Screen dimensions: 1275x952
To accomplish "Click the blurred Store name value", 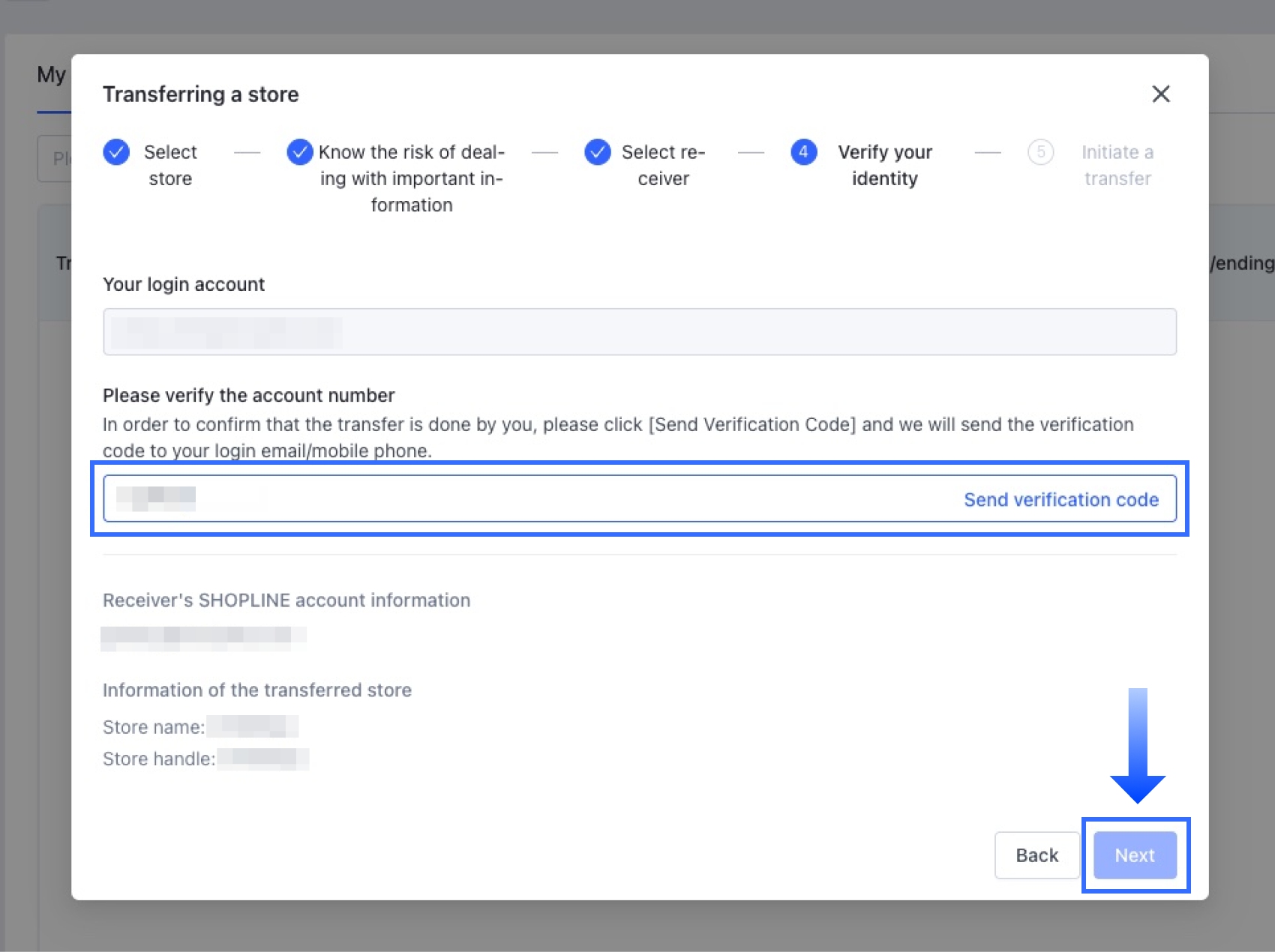I will point(253,726).
